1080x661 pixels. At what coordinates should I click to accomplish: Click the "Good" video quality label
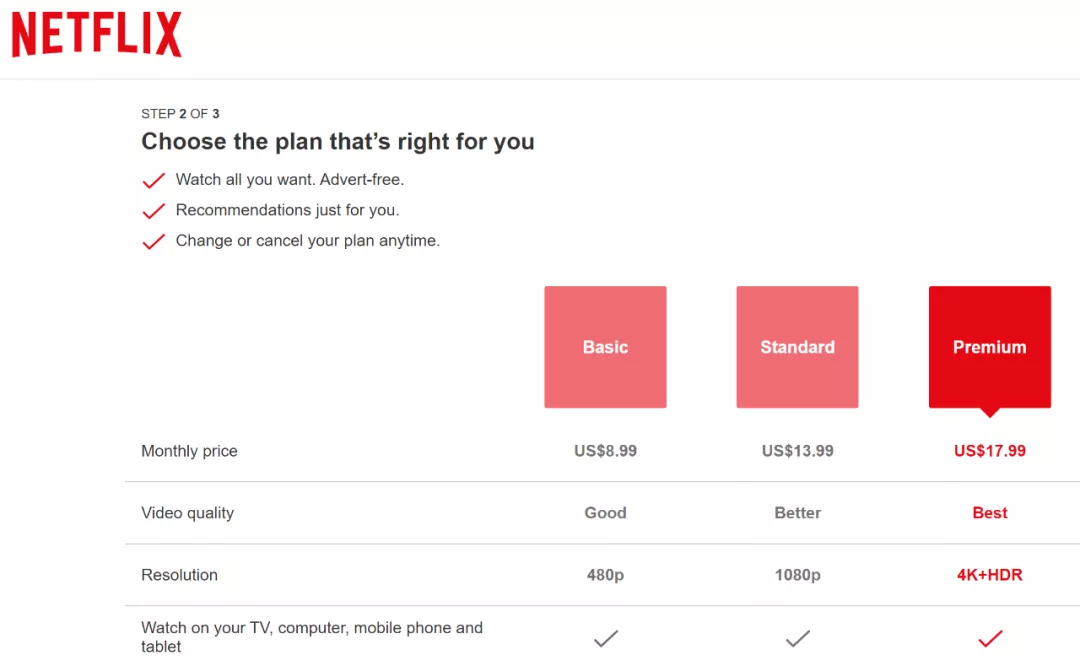point(605,513)
